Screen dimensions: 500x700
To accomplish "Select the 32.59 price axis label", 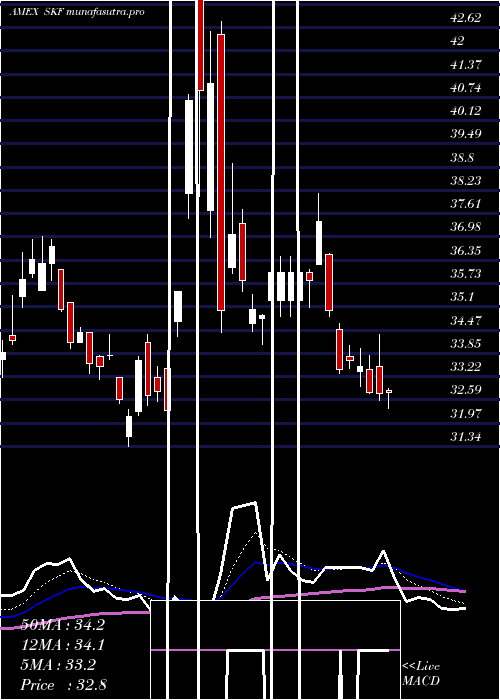I will point(466,390).
